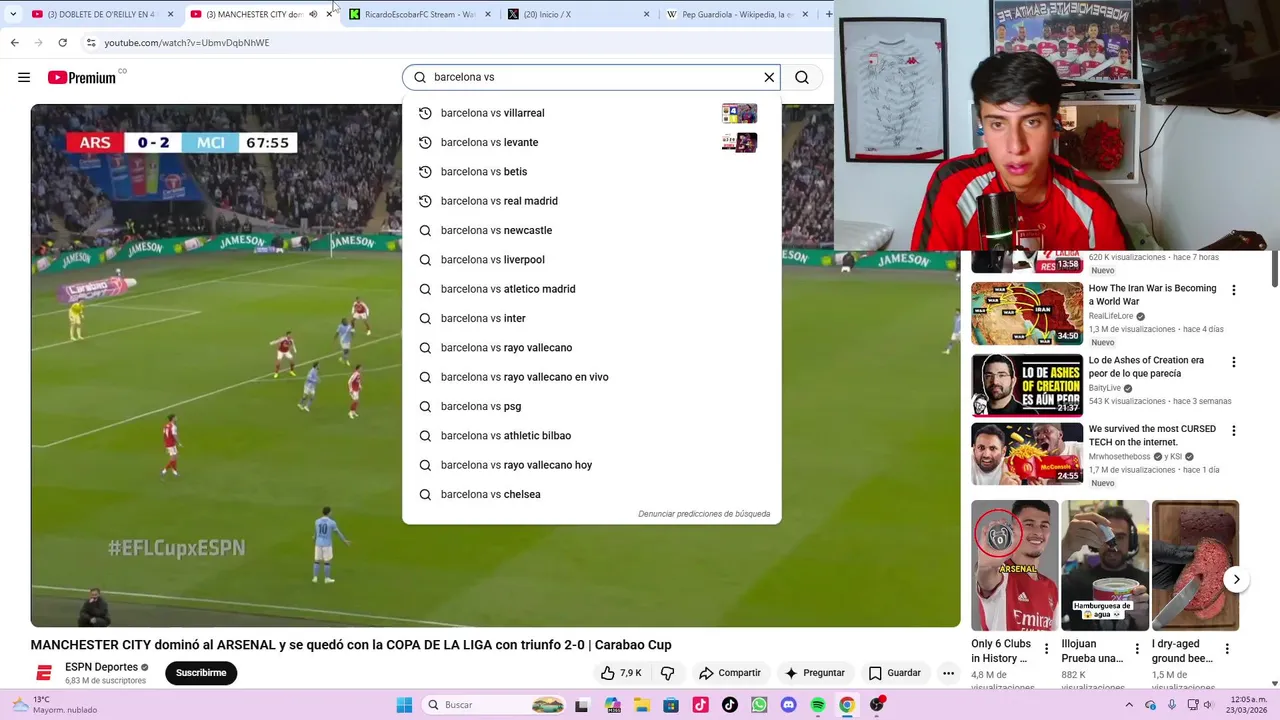The image size is (1280, 720).
Task: Open the 'Only 6 Clubs in History' short
Action: pyautogui.click(x=1014, y=565)
